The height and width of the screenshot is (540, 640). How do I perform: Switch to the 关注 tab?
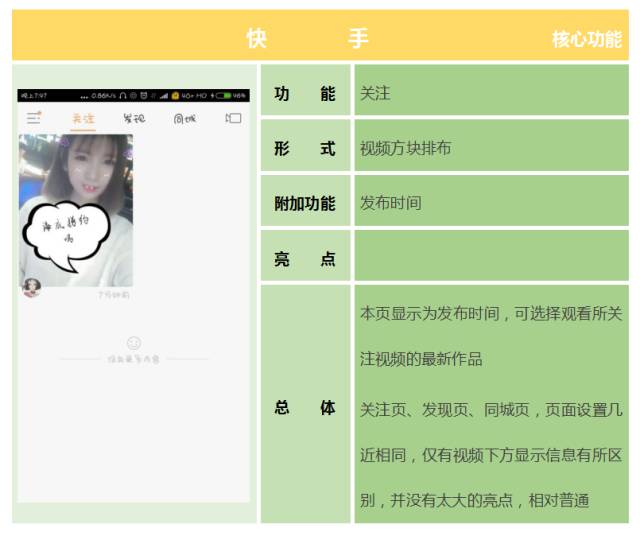(83, 119)
